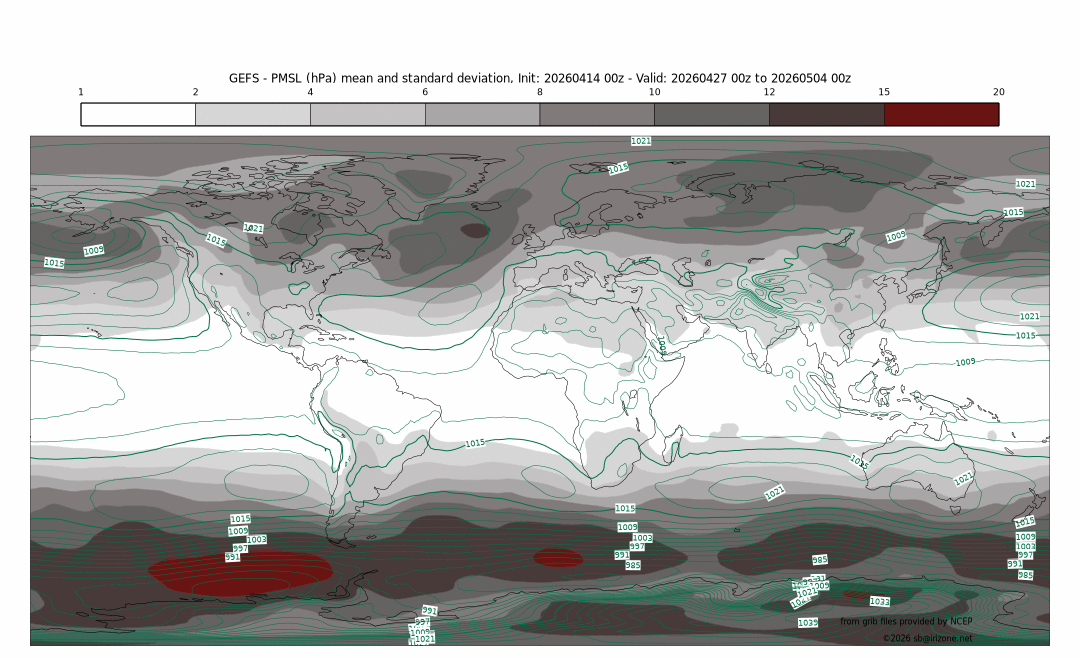The width and height of the screenshot is (1080, 658).
Task: Choose the 8–10 colorbar segment
Action: click(x=597, y=114)
